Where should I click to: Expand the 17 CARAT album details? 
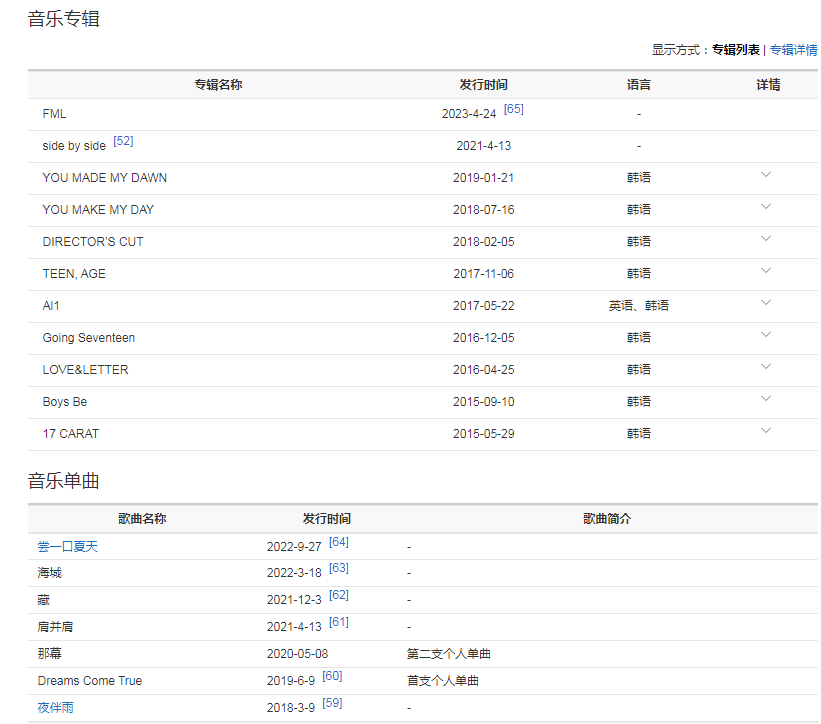click(766, 431)
